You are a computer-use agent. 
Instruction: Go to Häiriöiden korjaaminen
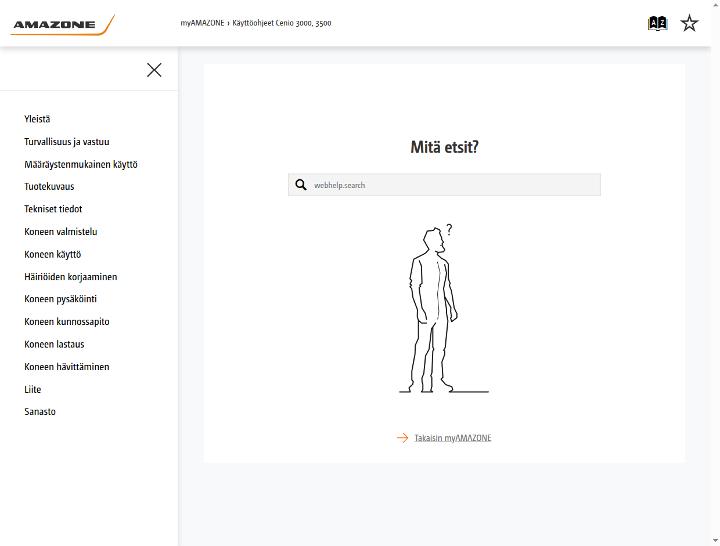click(71, 276)
